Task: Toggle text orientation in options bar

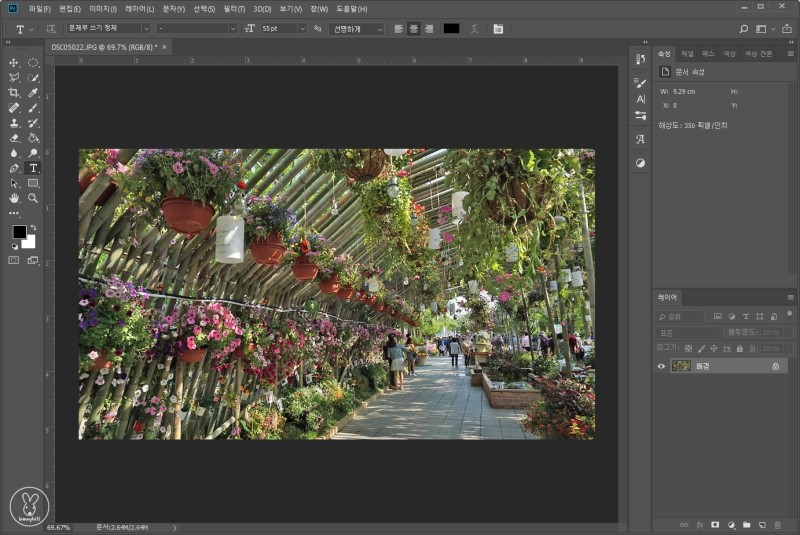Action: 51,29
